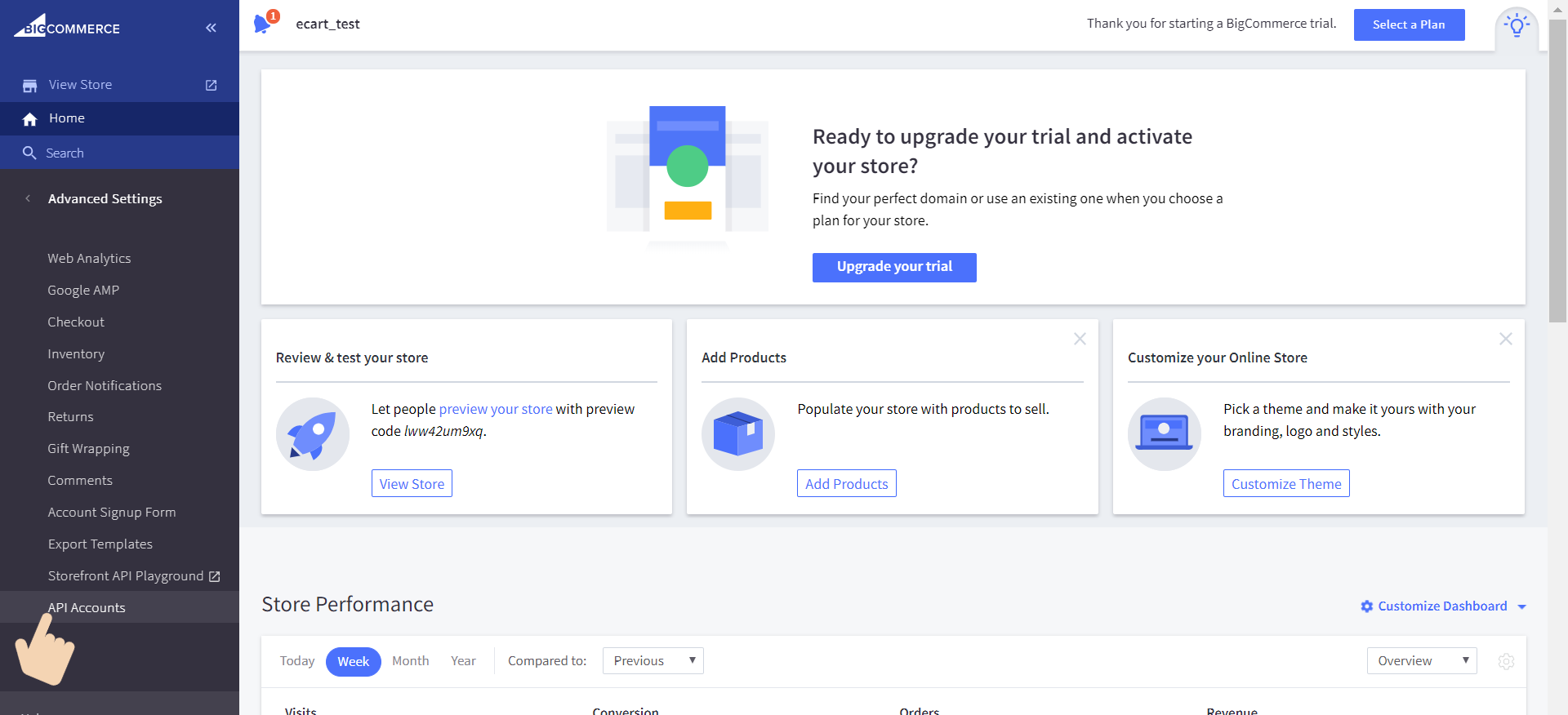This screenshot has height=715, width=1568.
Task: Click the ecart_test store name
Action: coord(327,24)
